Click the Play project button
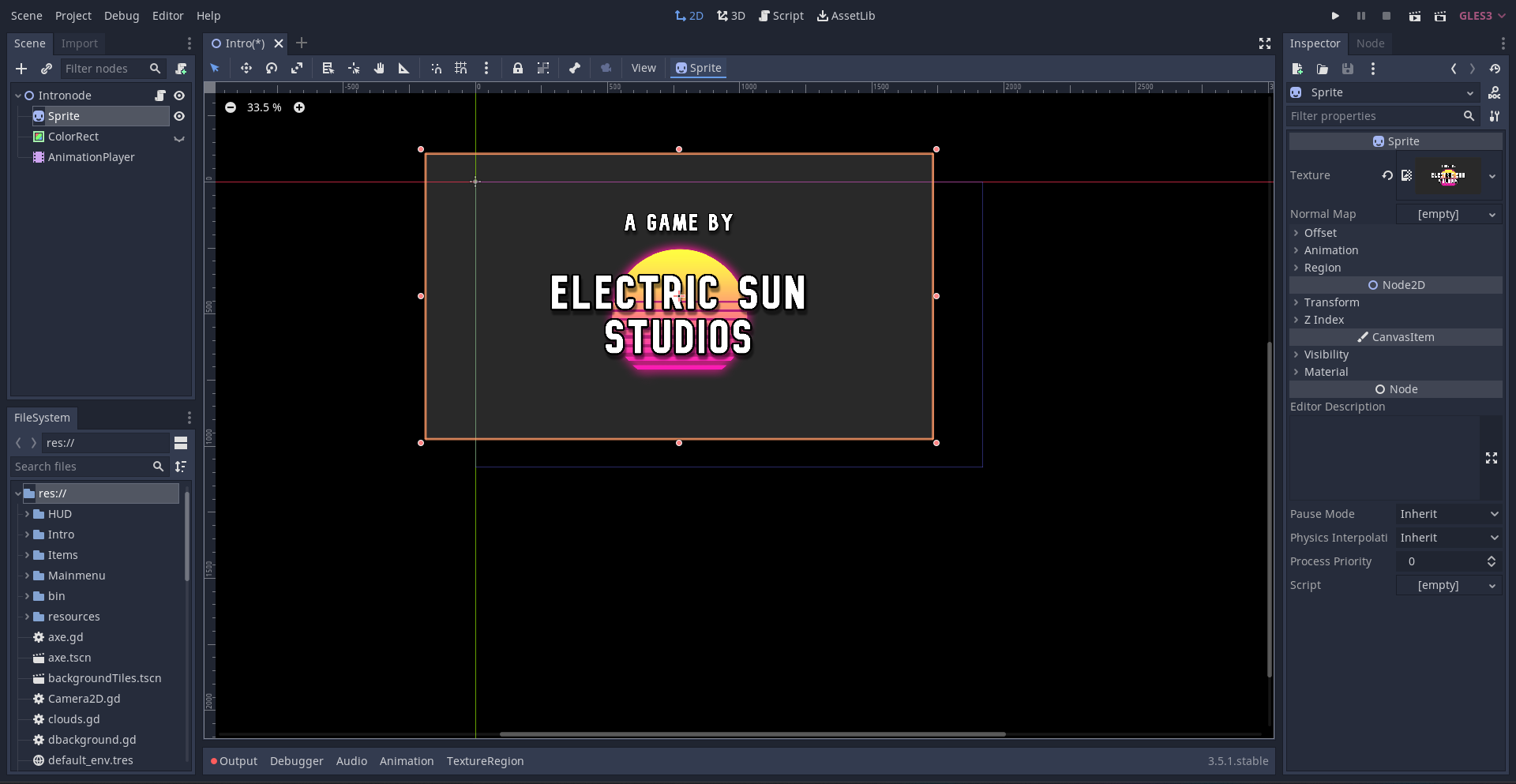This screenshot has width=1516, height=784. pos(1335,16)
